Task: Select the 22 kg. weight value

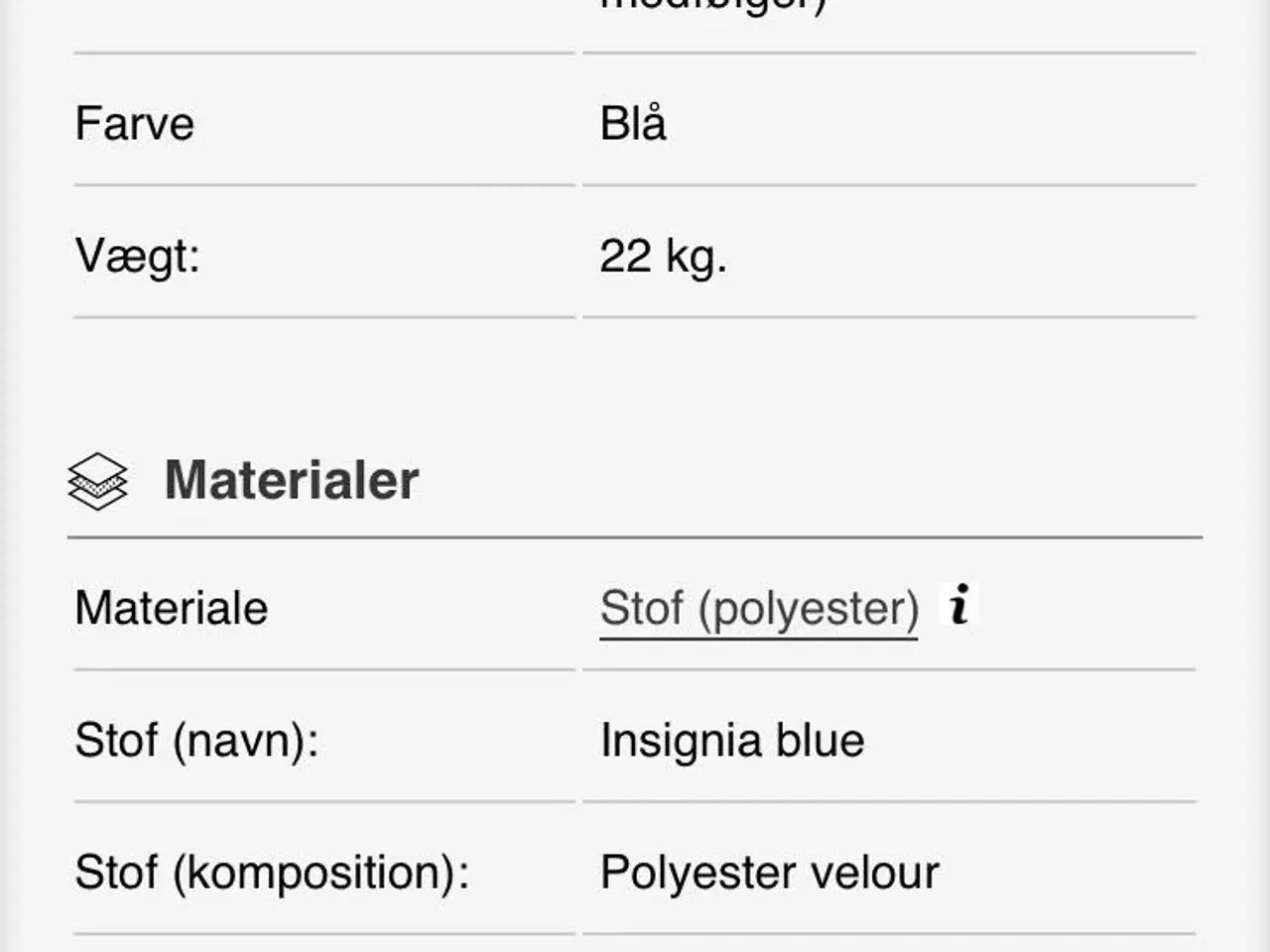Action: click(x=663, y=256)
